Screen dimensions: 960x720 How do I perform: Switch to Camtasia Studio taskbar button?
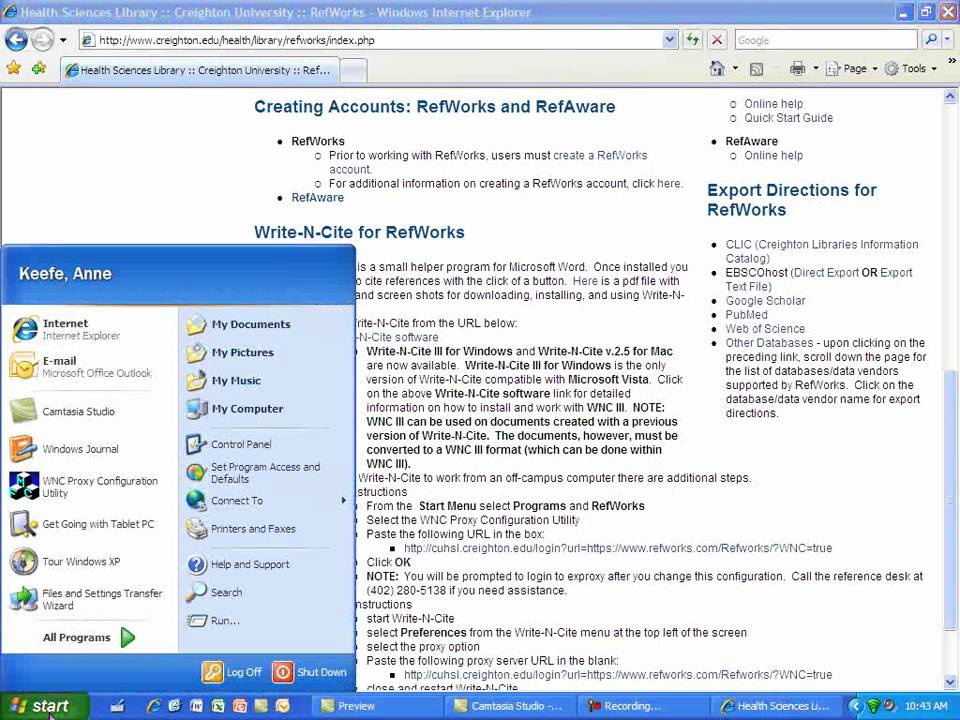(x=512, y=706)
